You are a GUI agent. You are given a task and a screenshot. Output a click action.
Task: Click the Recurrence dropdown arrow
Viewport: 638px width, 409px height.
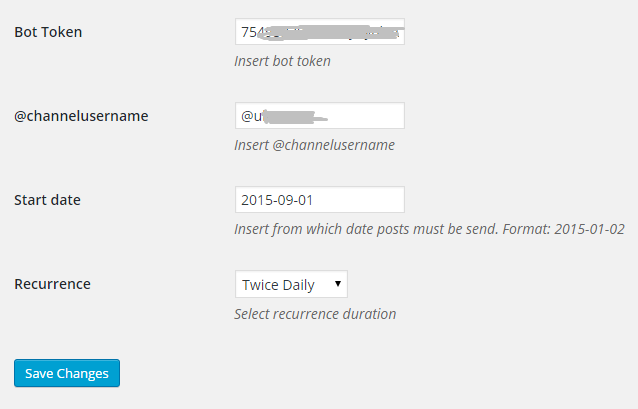tap(338, 284)
